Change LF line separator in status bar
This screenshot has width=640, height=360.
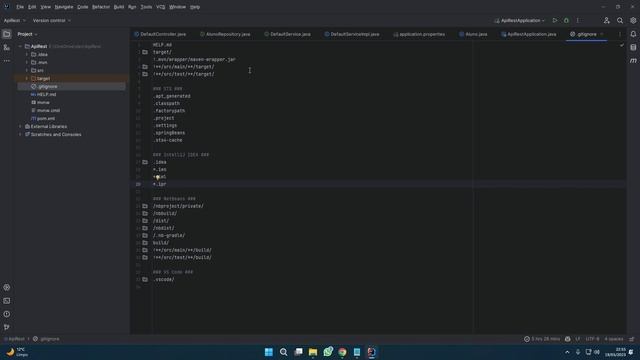pos(578,339)
